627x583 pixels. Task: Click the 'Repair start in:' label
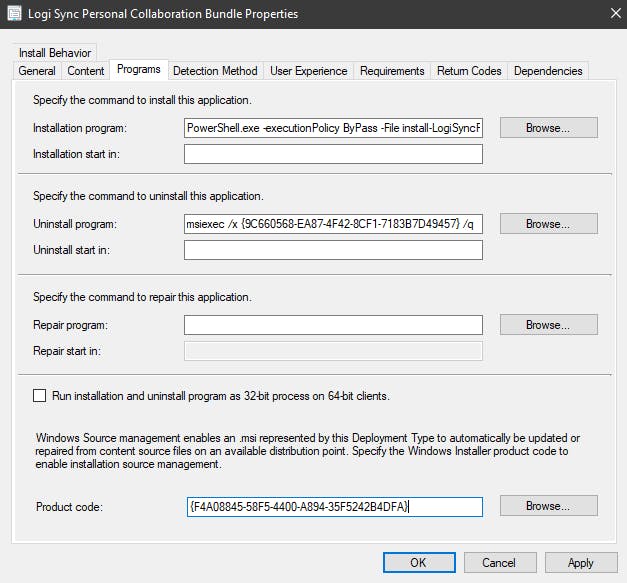(x=67, y=351)
